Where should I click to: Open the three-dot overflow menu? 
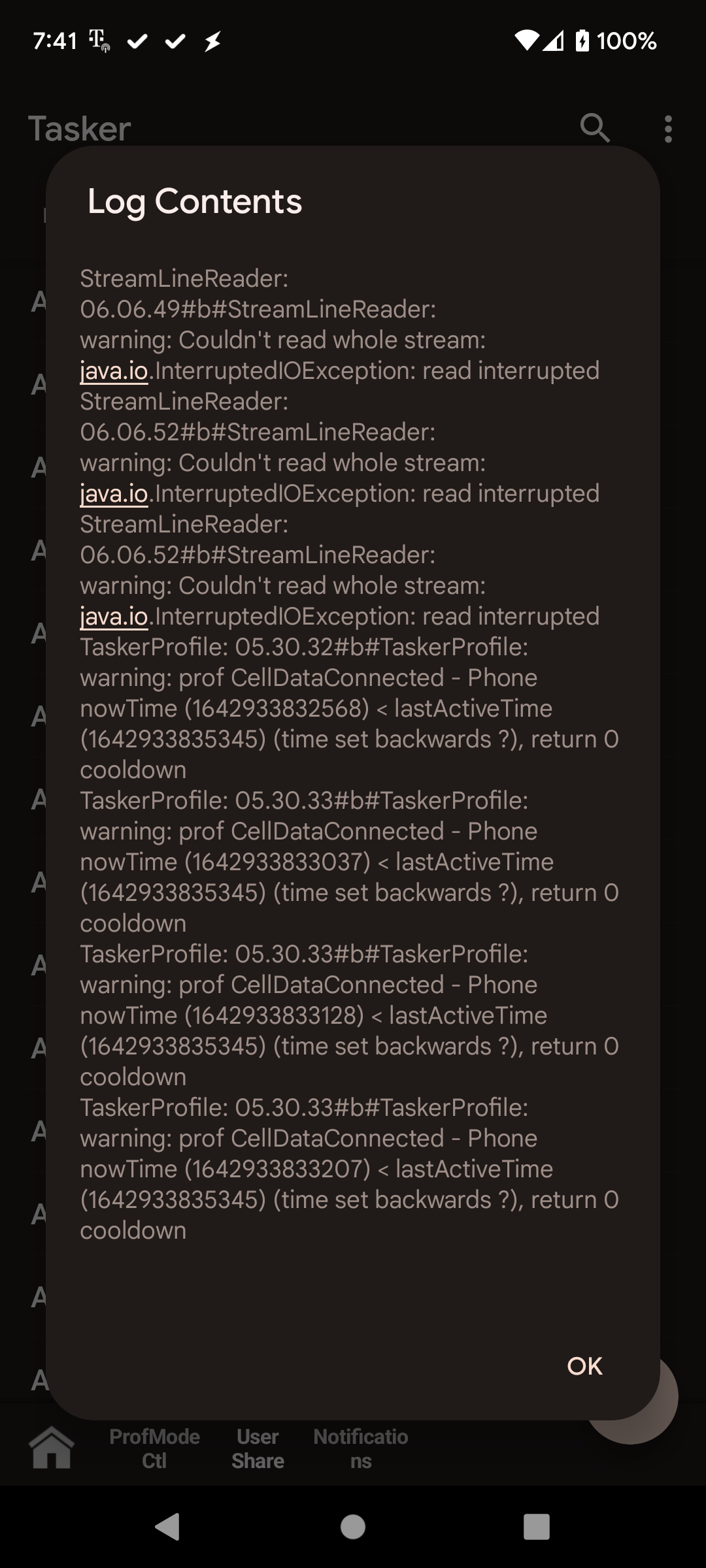point(667,129)
